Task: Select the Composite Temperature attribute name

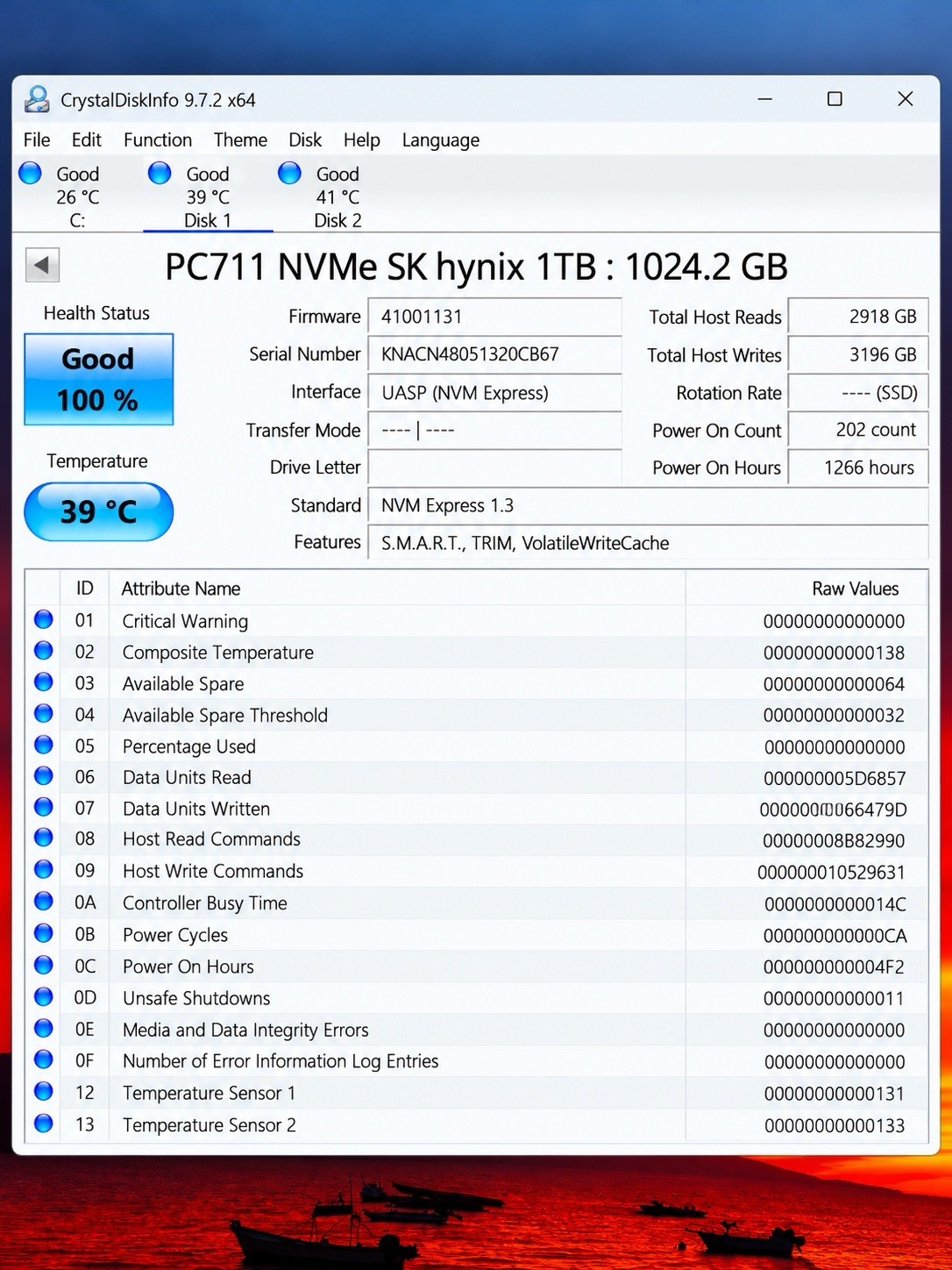Action: [x=218, y=653]
